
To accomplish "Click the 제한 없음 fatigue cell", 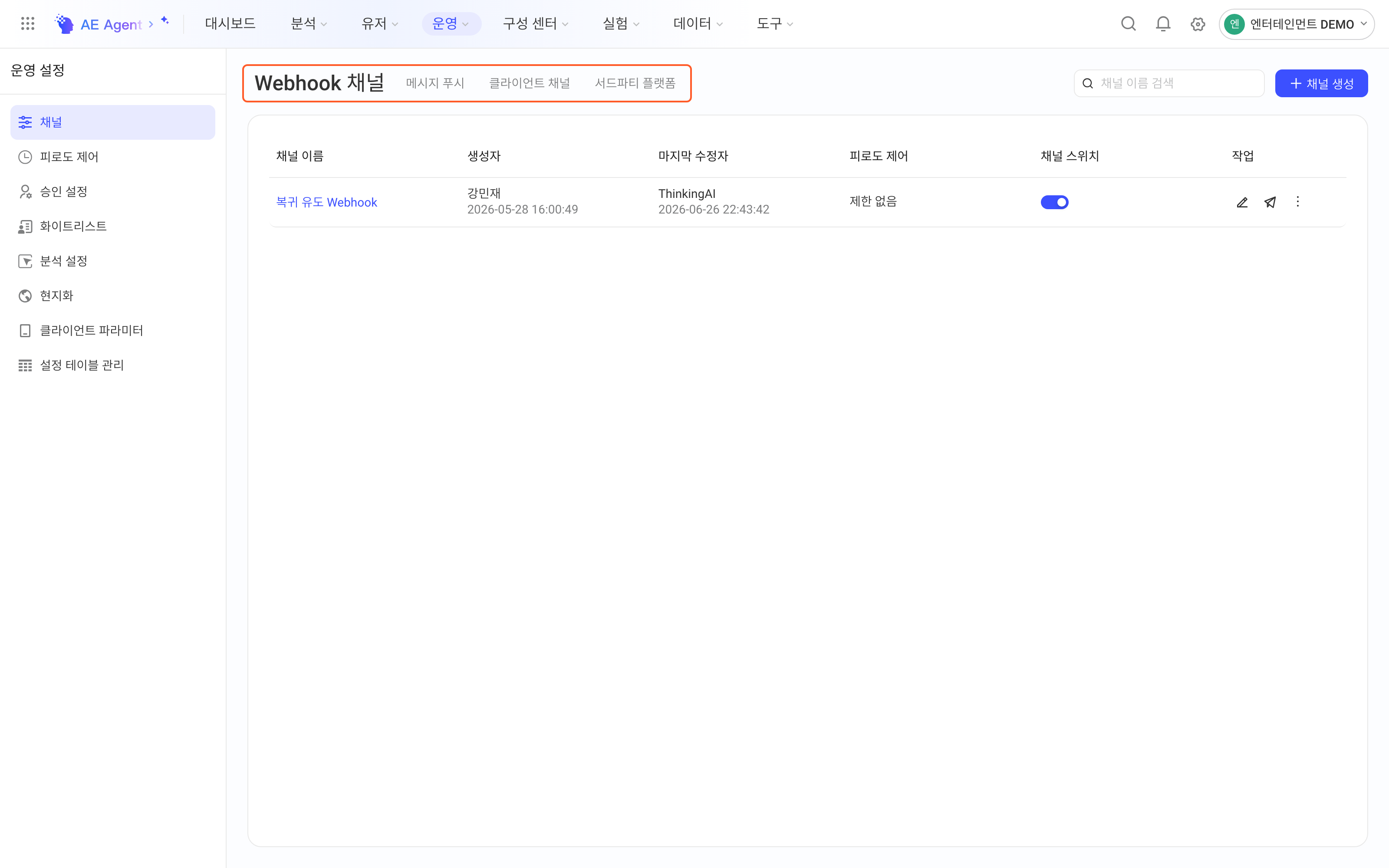I will (x=873, y=201).
